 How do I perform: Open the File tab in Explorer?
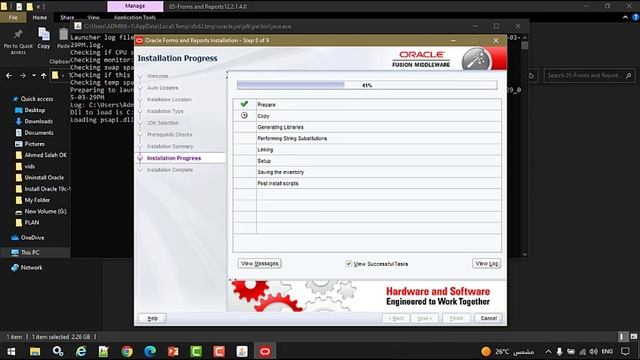coord(13,18)
